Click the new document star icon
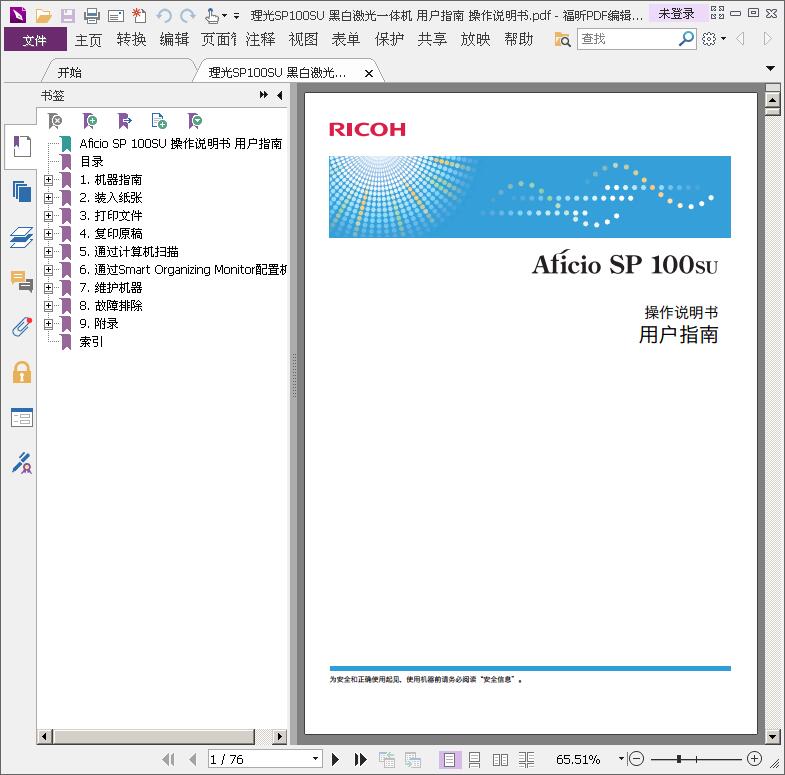The image size is (785, 775). coord(139,16)
